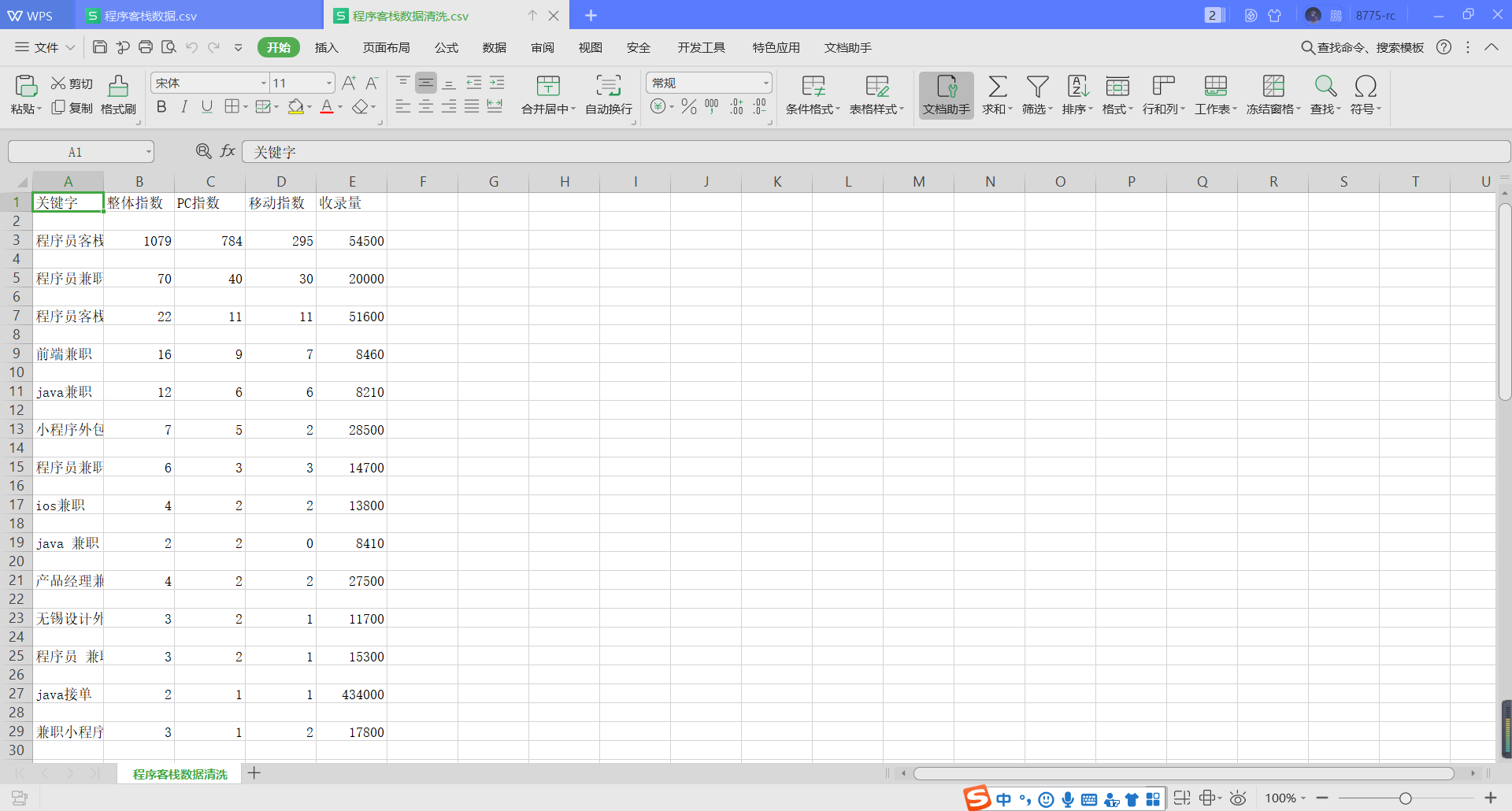
Task: Set top vertical alignment
Action: [403, 83]
